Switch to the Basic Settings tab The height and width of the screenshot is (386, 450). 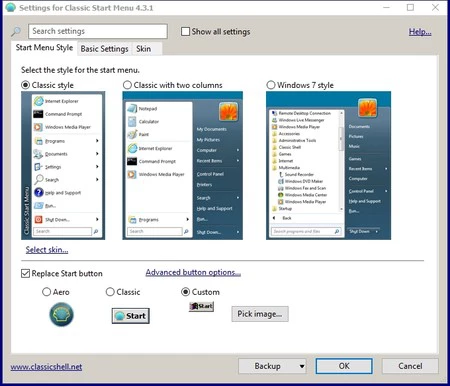click(104, 49)
